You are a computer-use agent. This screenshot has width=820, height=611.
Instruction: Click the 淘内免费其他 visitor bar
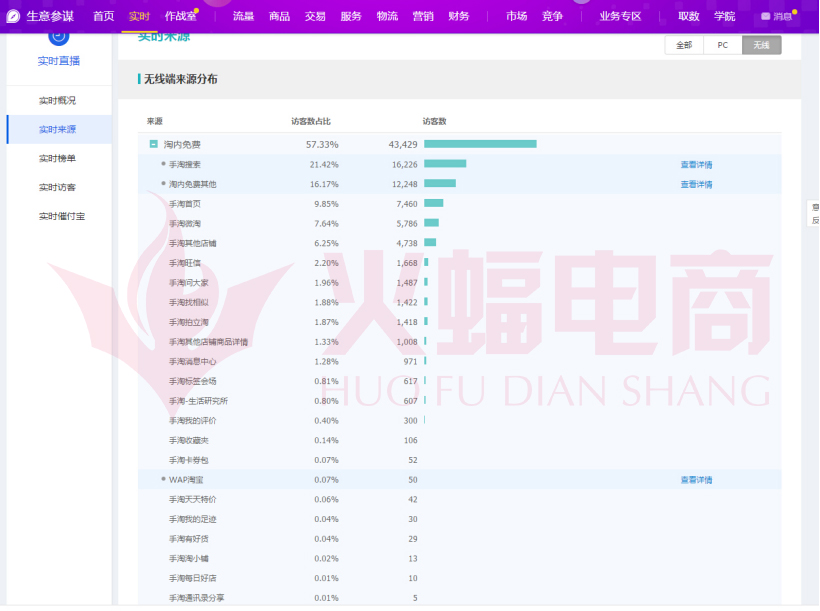coord(440,183)
